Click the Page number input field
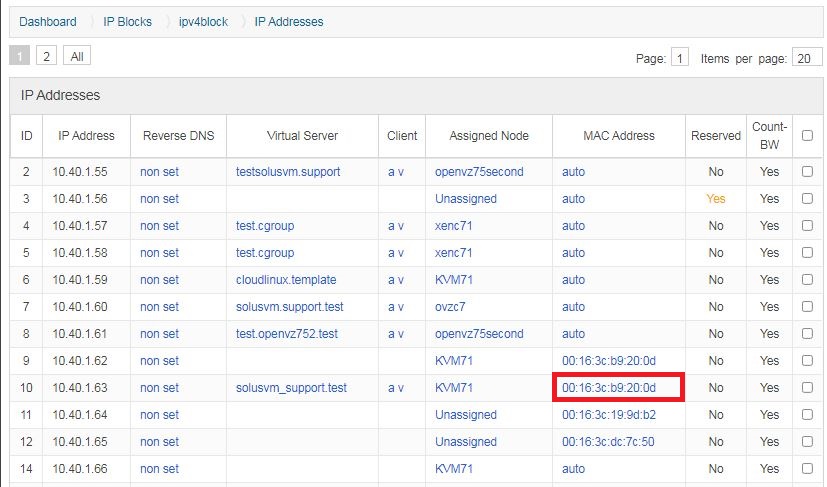 pos(680,58)
